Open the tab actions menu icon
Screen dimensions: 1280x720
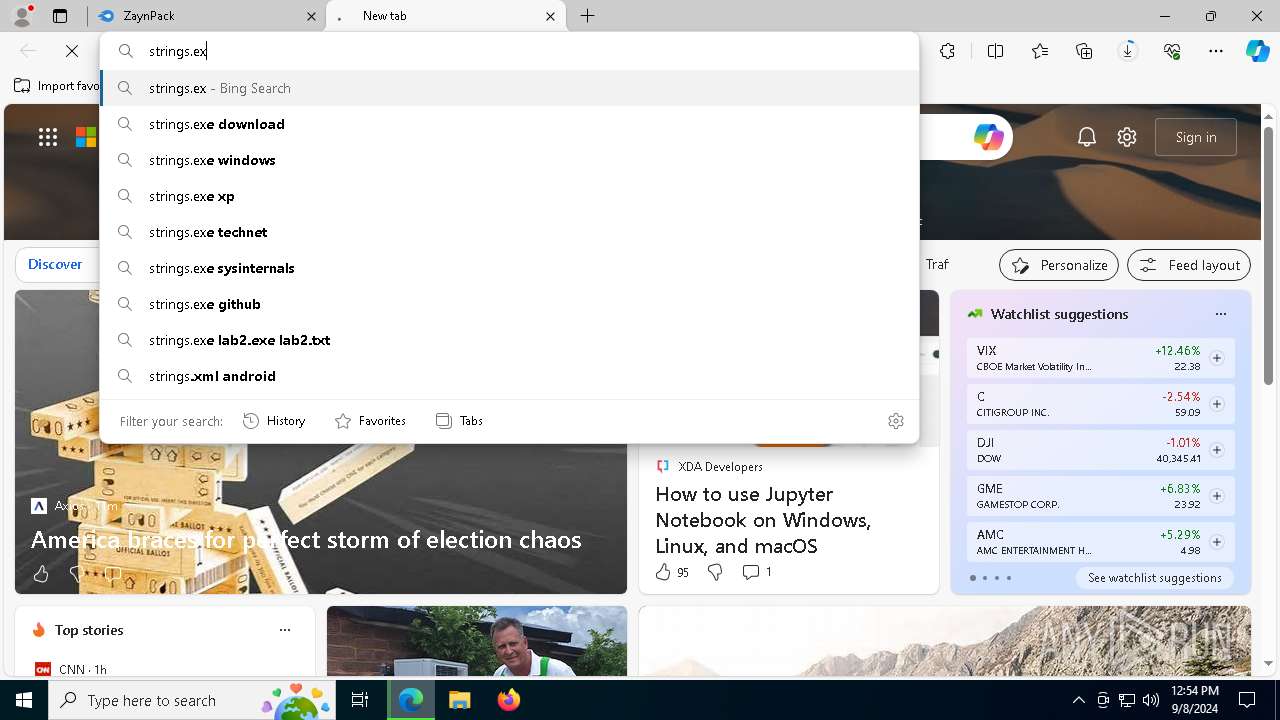click(x=60, y=16)
